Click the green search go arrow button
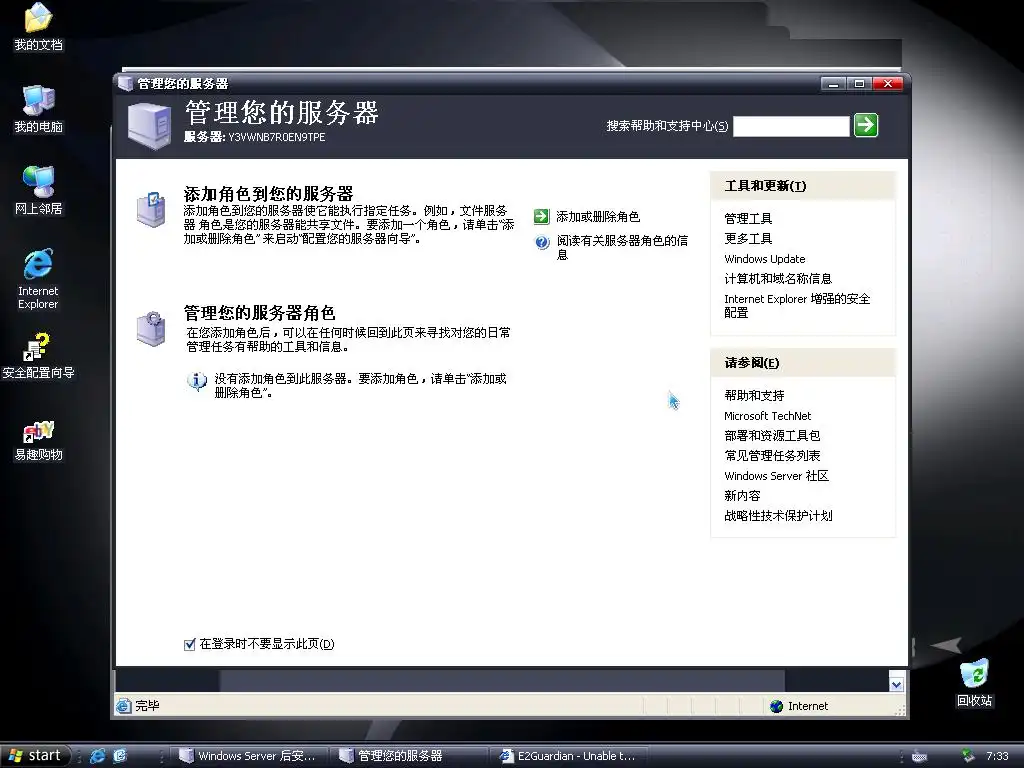Image resolution: width=1024 pixels, height=768 pixels. [866, 125]
